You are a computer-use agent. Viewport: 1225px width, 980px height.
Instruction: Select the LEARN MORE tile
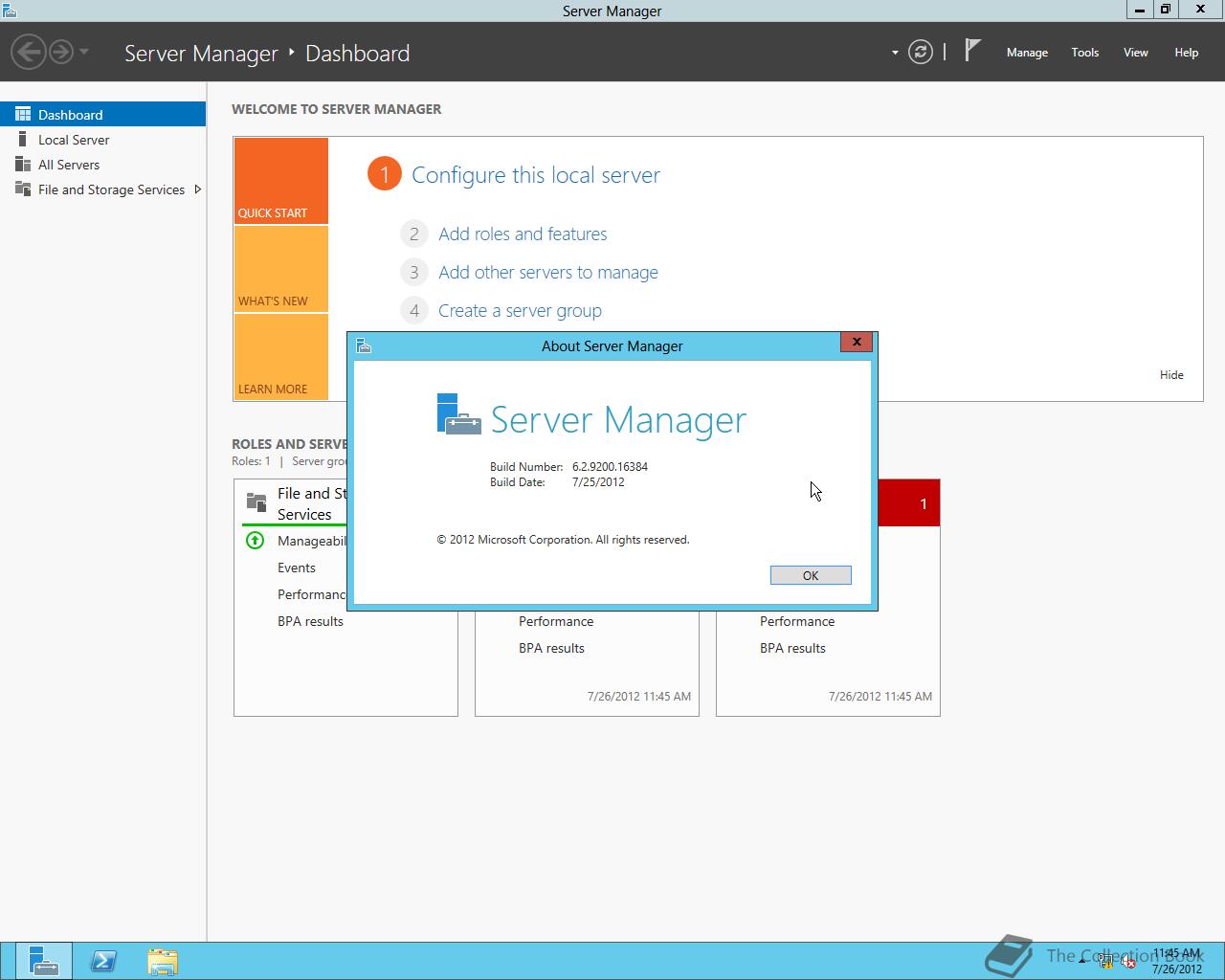point(281,357)
